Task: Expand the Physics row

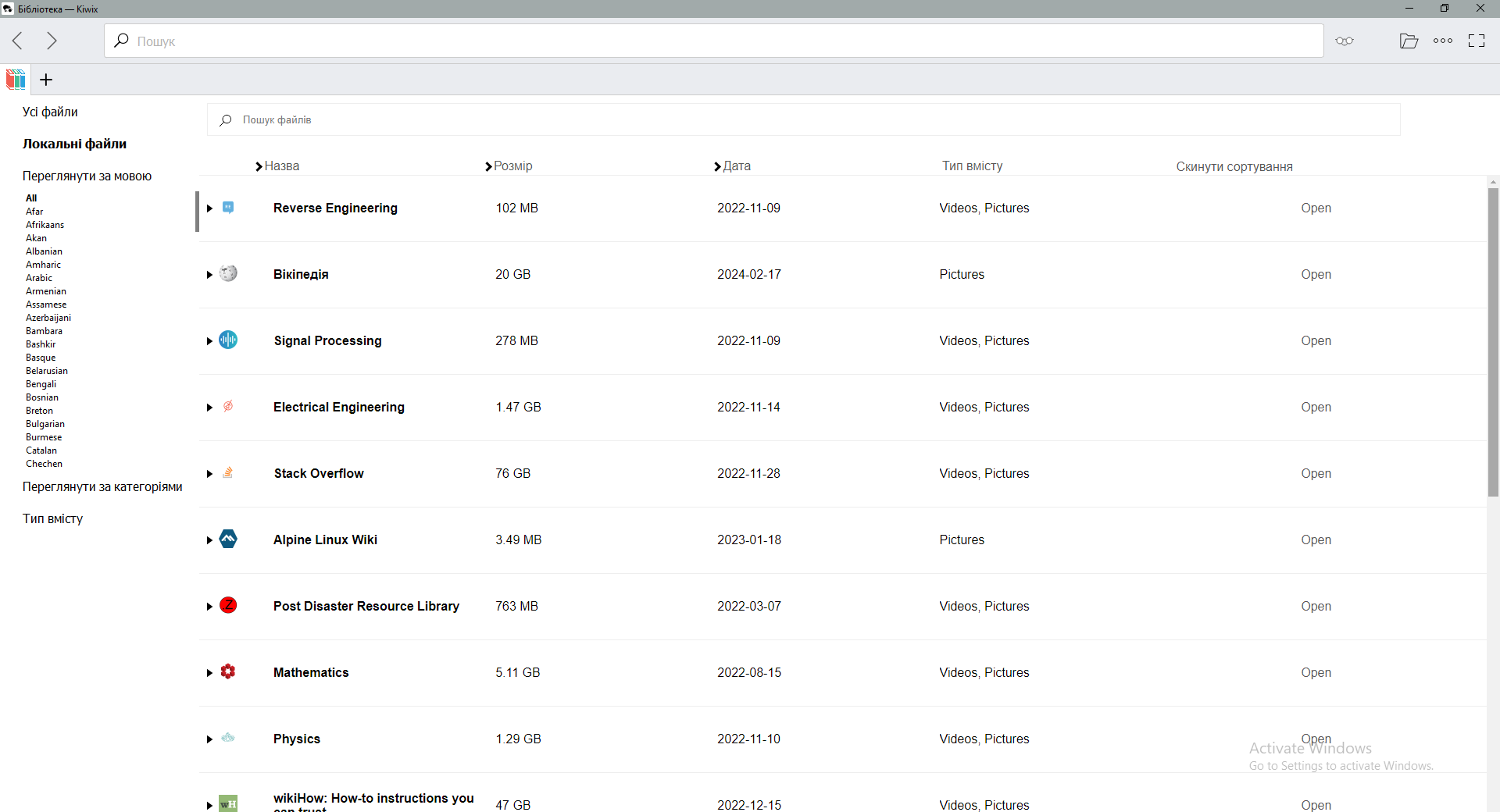Action: click(x=209, y=739)
